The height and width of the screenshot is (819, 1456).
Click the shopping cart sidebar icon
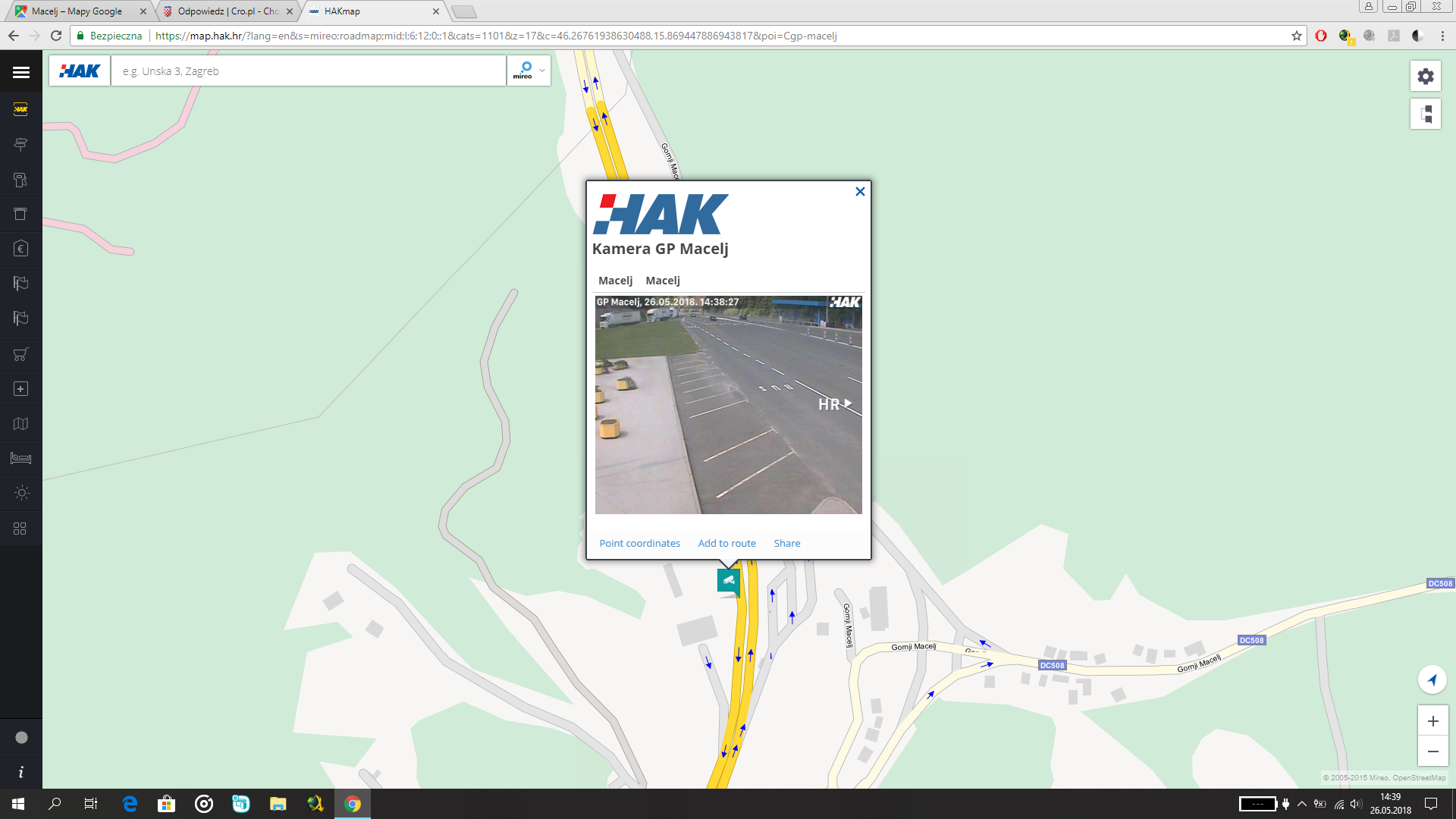click(x=21, y=354)
